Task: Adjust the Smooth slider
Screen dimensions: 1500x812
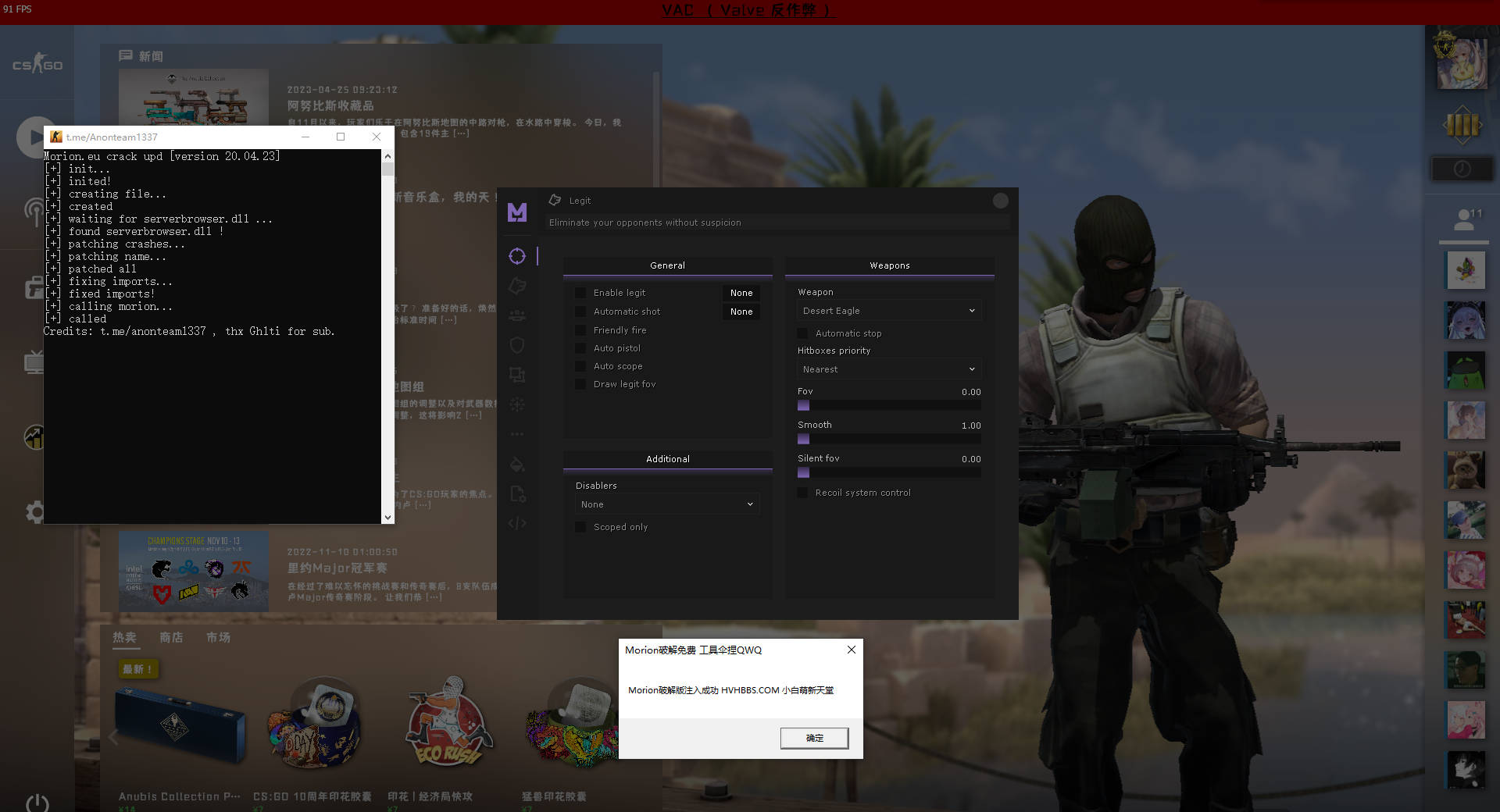Action: coord(889,439)
